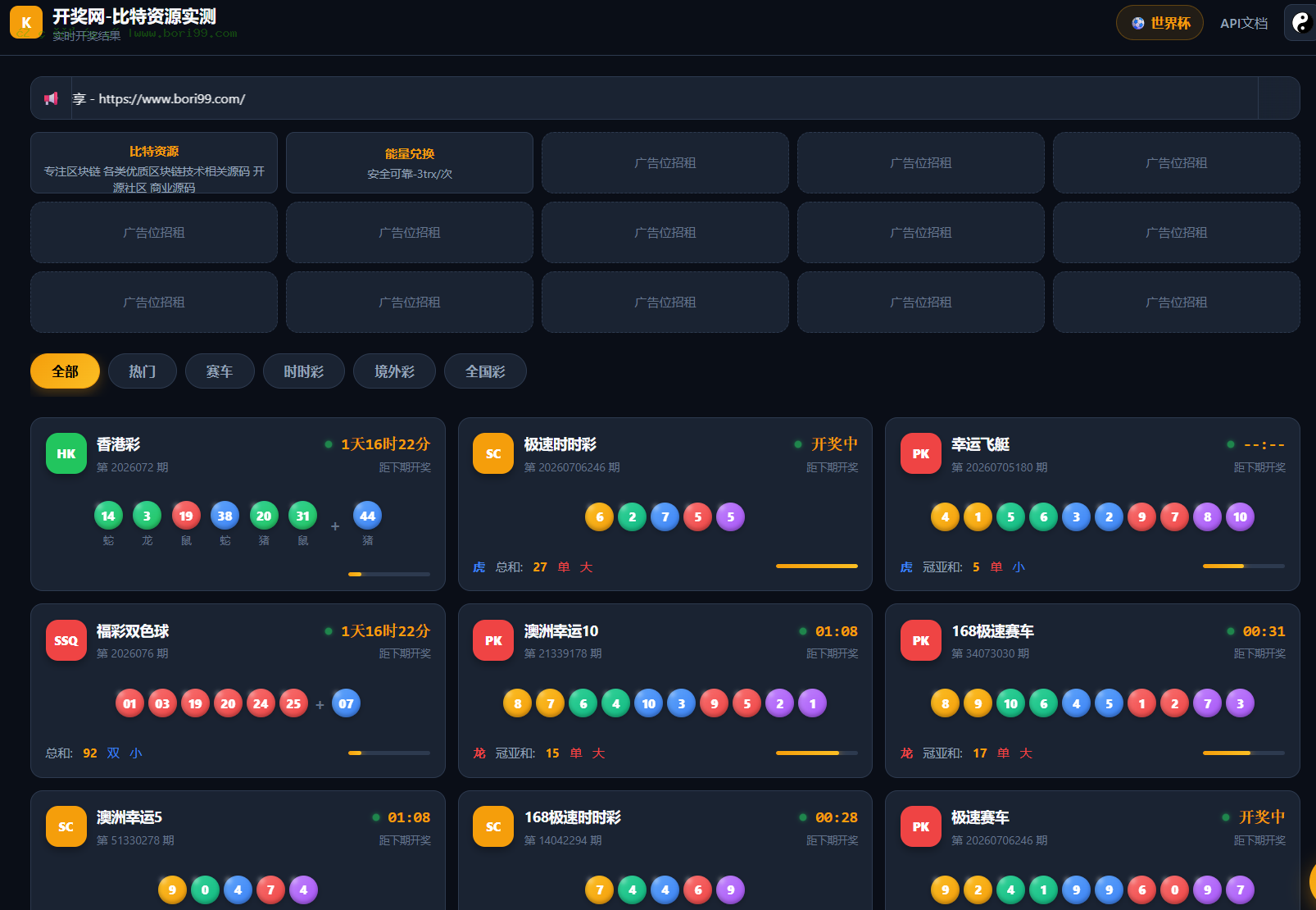Click the 冠亚和 17 value in 168极速赛车
The image size is (1316, 910).
(980, 753)
